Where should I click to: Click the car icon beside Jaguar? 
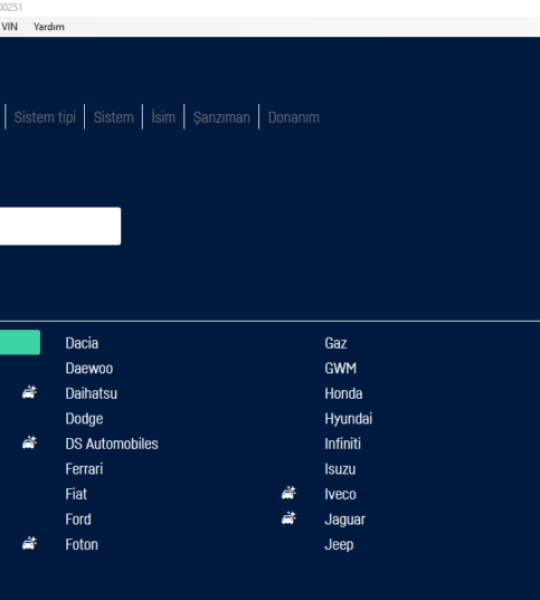coord(289,518)
